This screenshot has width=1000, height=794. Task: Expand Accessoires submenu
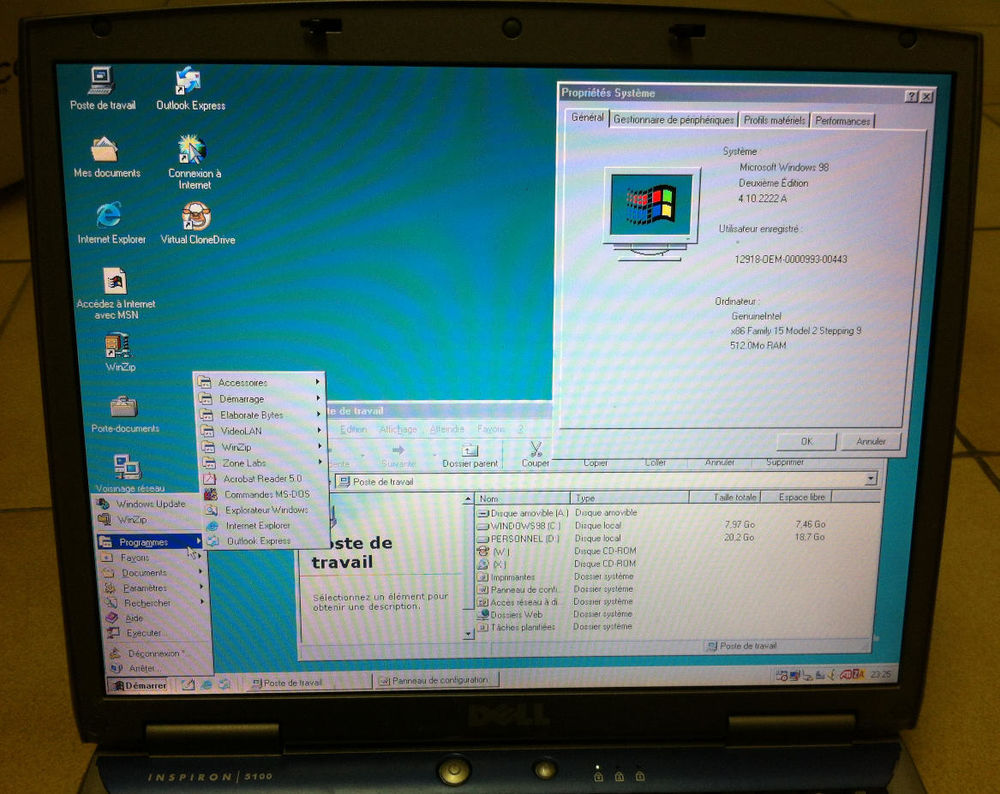[x=260, y=383]
